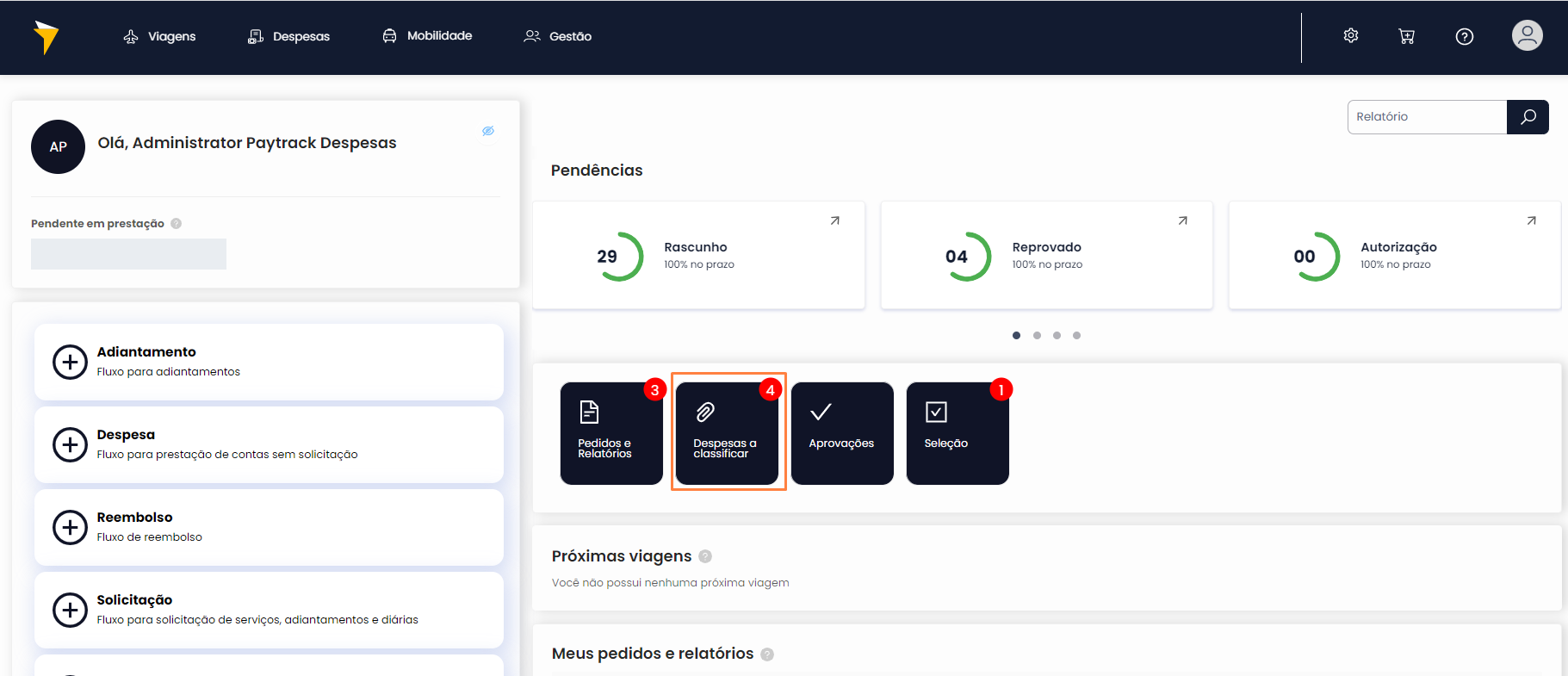Screen dimensions: 1568x676
Task: Toggle the eye visibility icon in greeting card
Action: coord(488,131)
